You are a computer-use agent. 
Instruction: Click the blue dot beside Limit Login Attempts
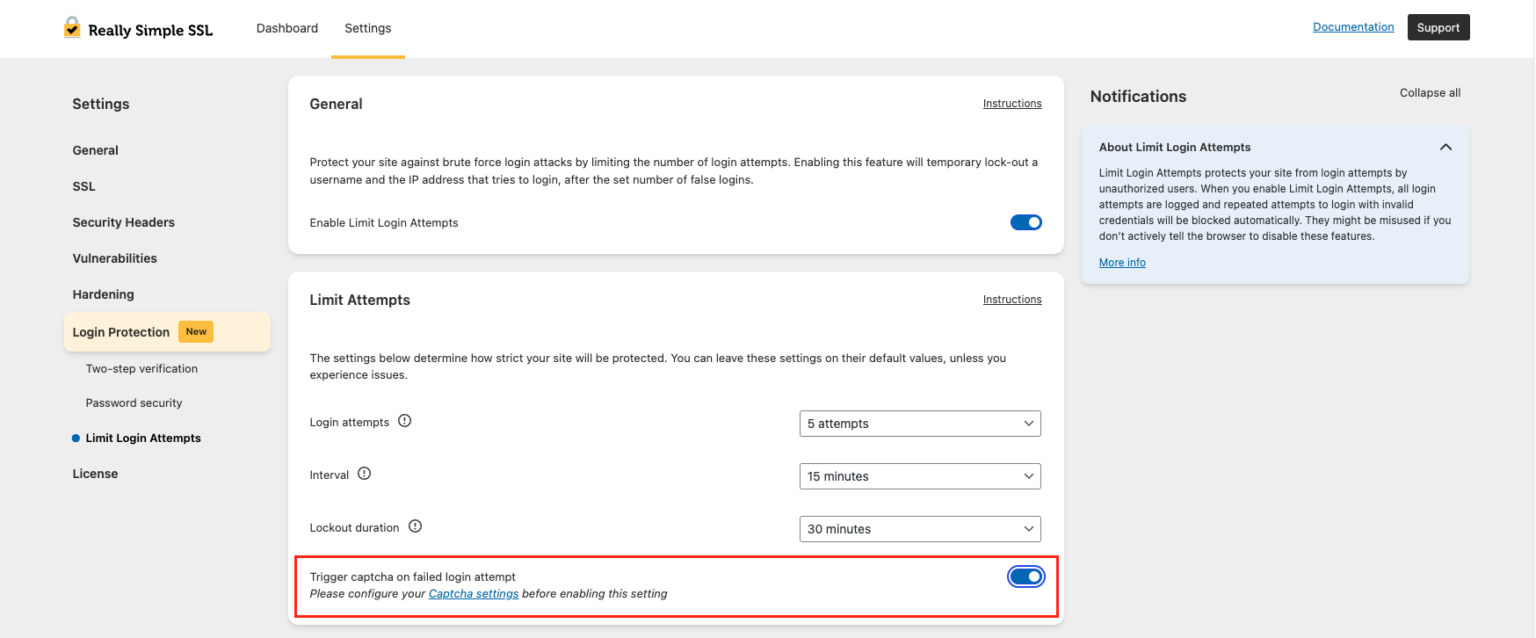pyautogui.click(x=74, y=437)
